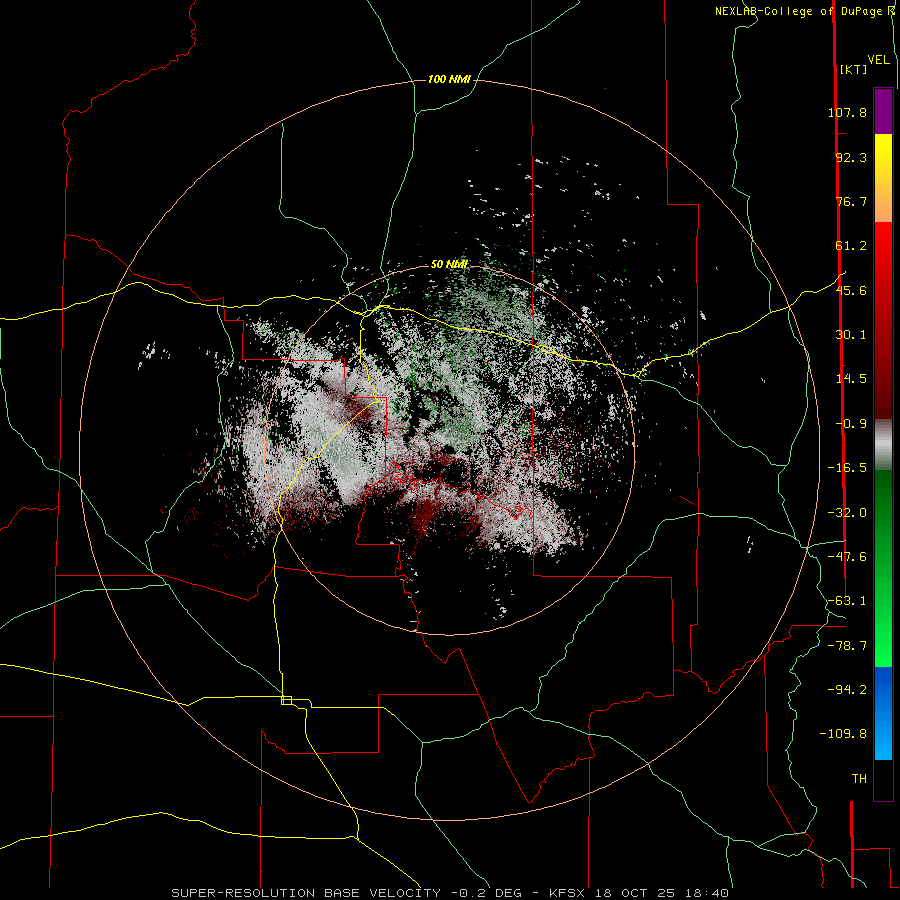Click the yellow-orange segment of the color bar
The height and width of the screenshot is (900, 900).
click(x=883, y=178)
